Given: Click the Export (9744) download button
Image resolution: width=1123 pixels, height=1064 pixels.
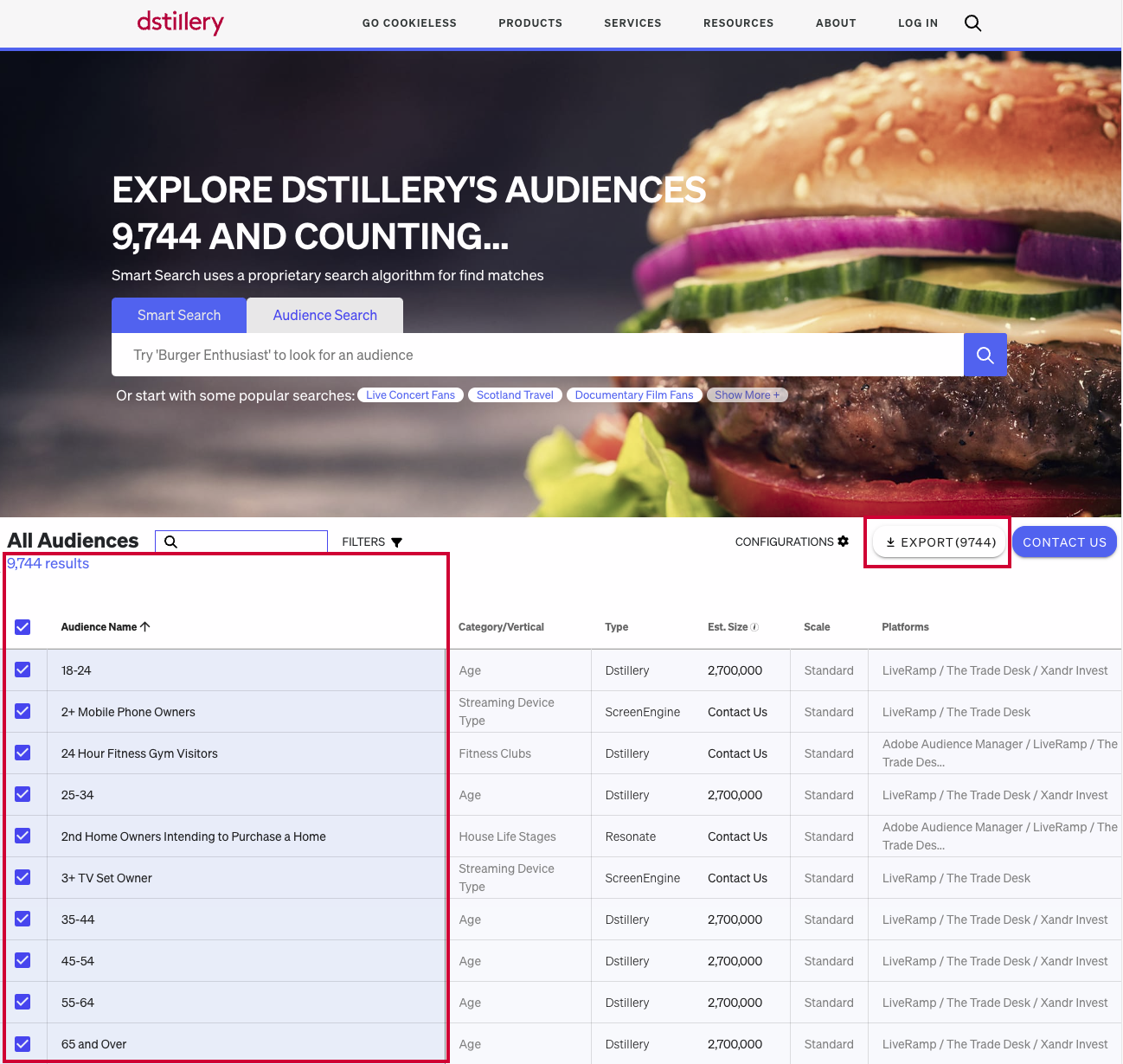Looking at the screenshot, I should tap(940, 542).
